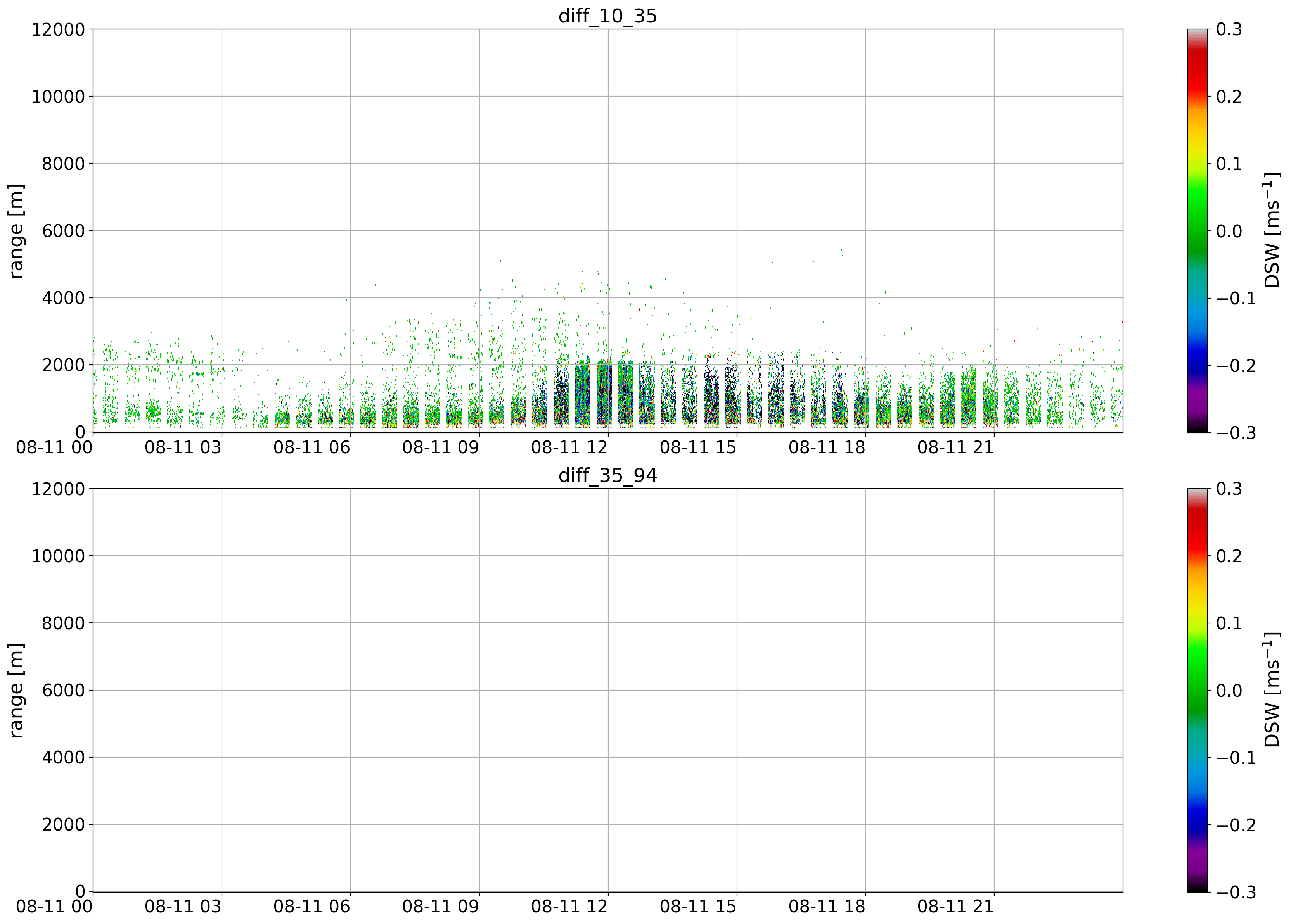Viewport: 1291px width, 924px height.
Task: Click the bottom plot colorbar
Action: [1197, 689]
